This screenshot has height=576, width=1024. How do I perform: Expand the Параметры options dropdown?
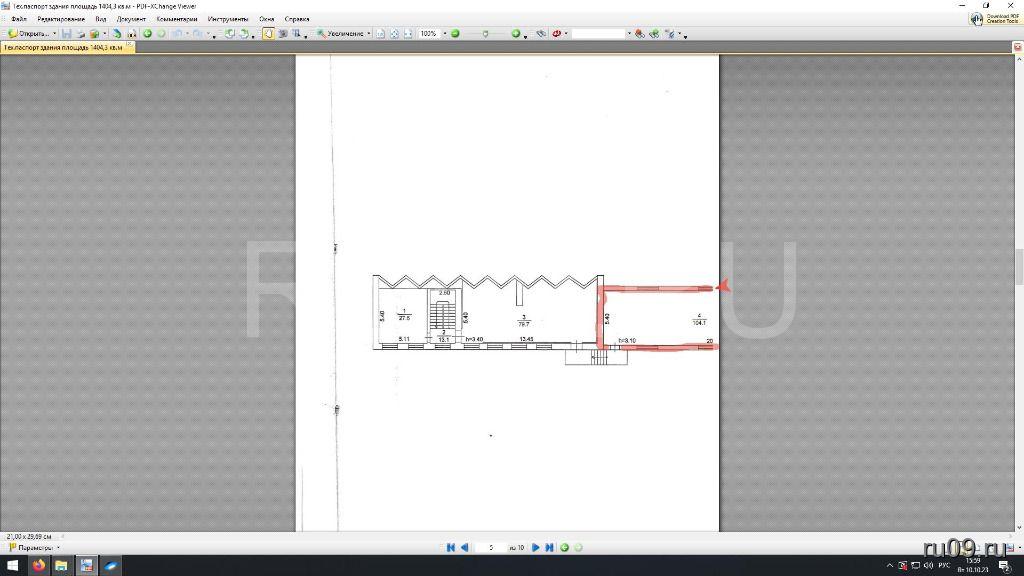59,547
